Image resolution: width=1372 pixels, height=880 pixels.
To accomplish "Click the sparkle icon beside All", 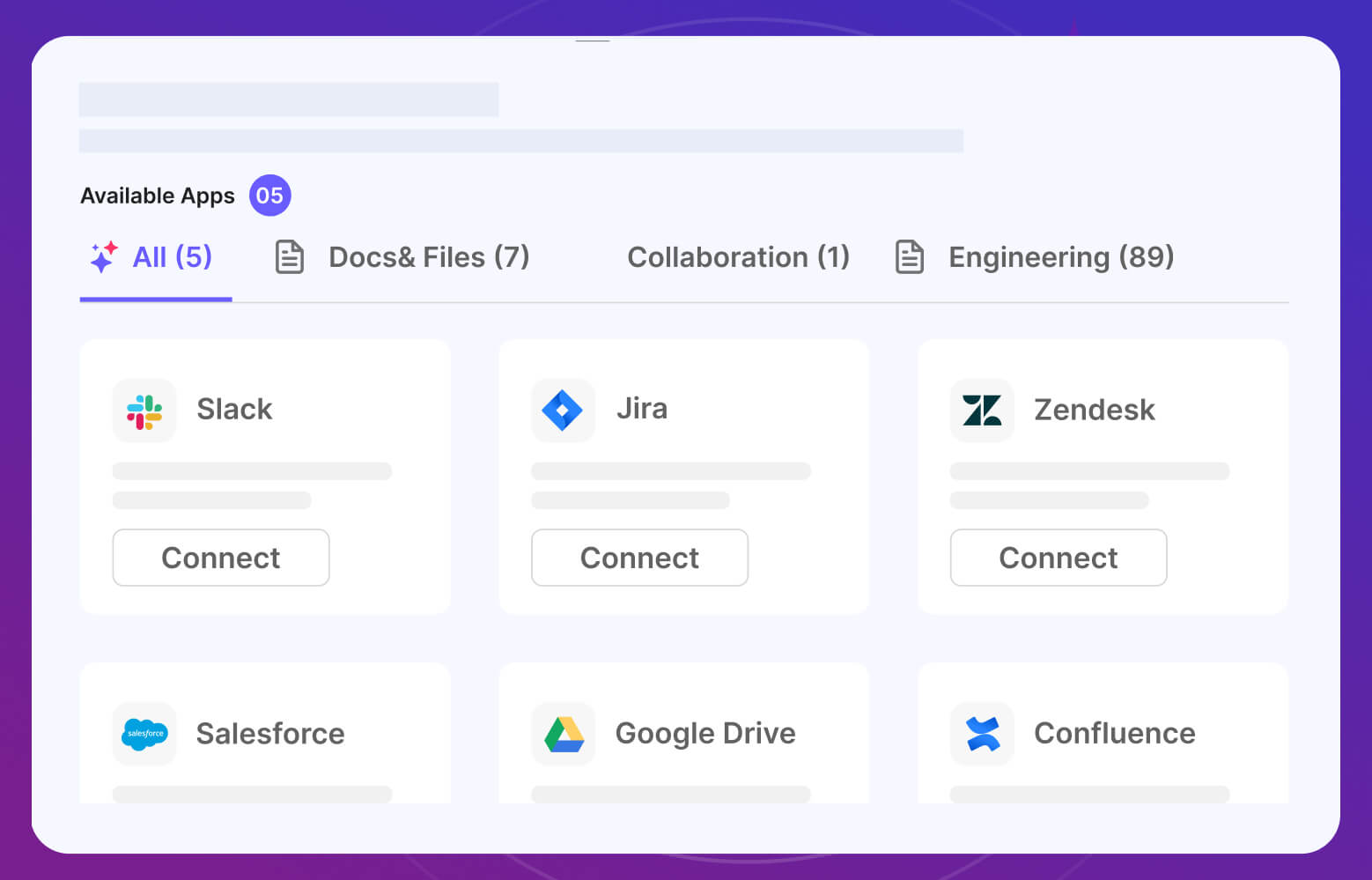I will [x=103, y=257].
